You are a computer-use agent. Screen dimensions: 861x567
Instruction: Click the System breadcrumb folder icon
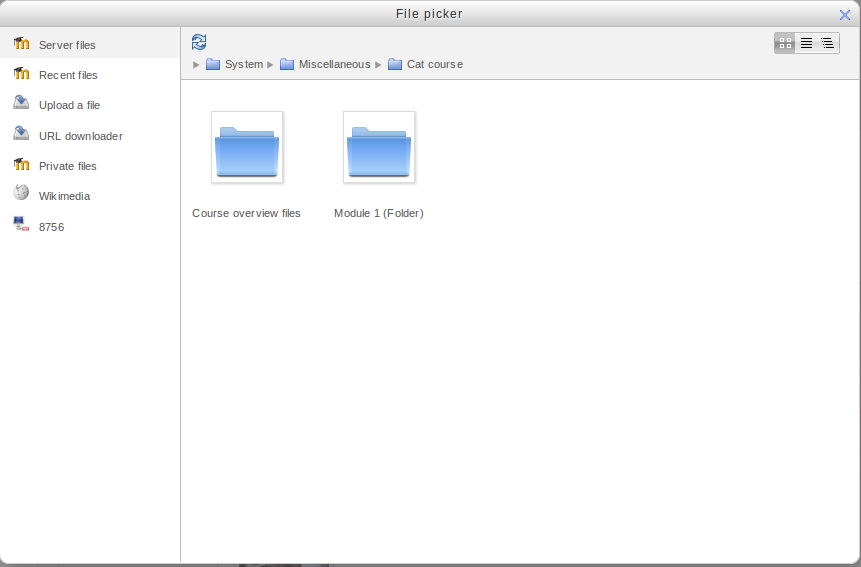click(213, 64)
